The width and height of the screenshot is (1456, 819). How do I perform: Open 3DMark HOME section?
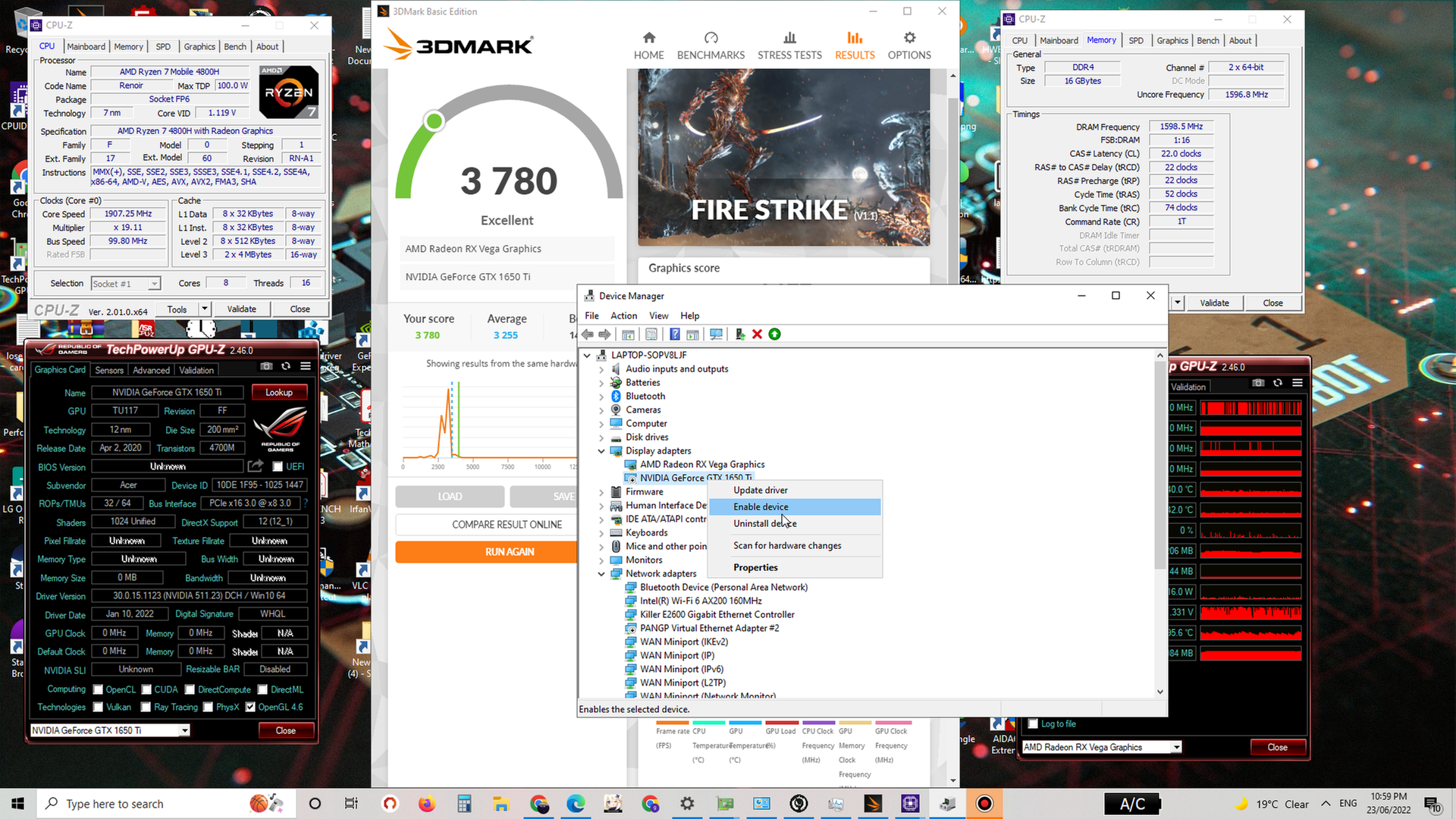648,46
